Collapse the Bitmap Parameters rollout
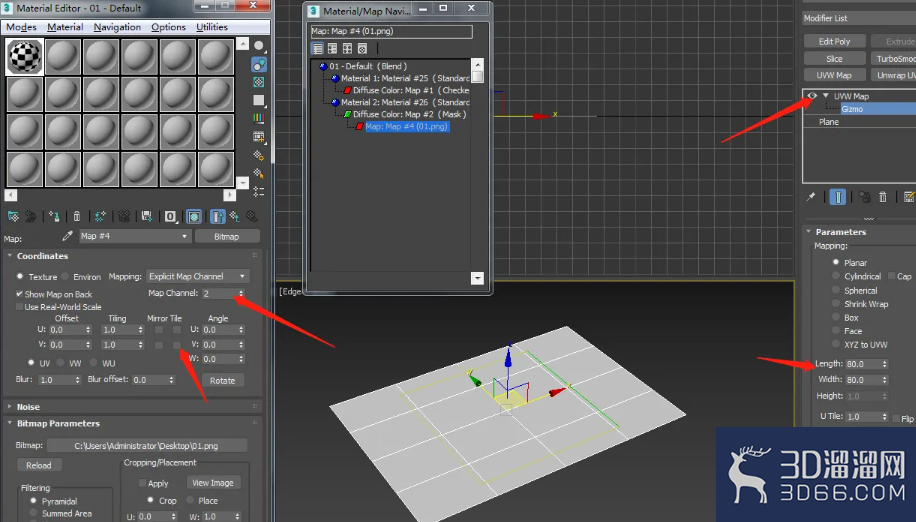This screenshot has height=522, width=916. click(x=10, y=423)
